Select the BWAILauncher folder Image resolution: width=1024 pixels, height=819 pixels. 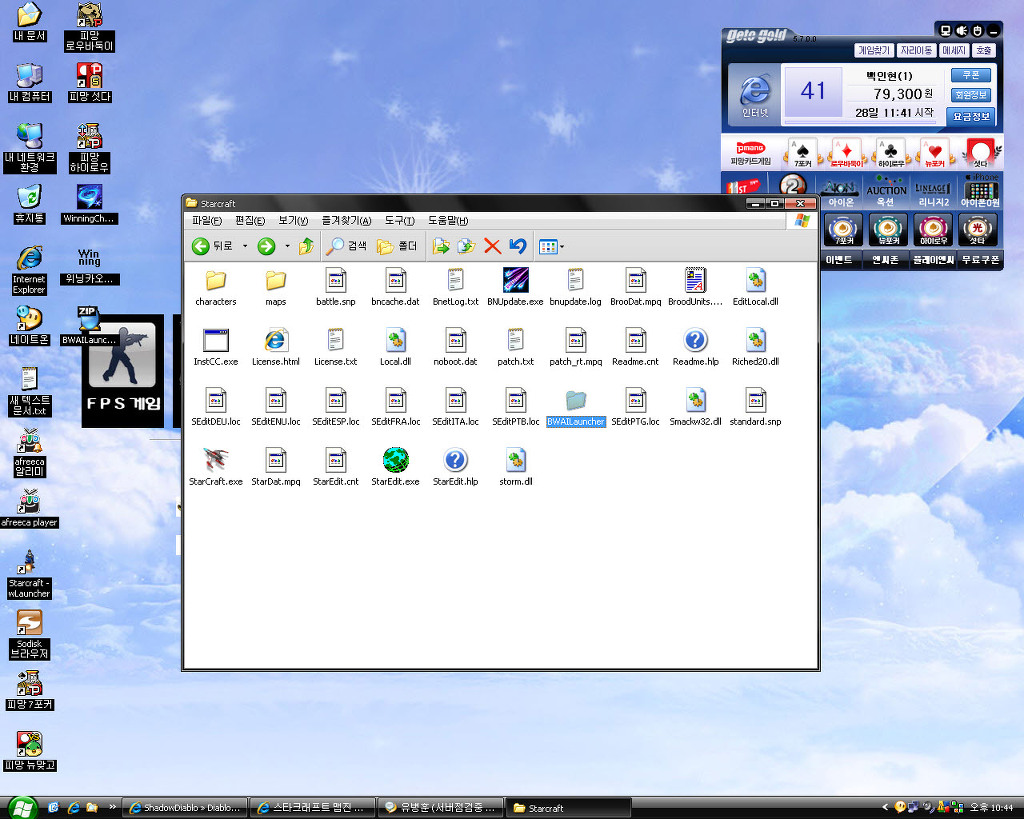(x=575, y=402)
